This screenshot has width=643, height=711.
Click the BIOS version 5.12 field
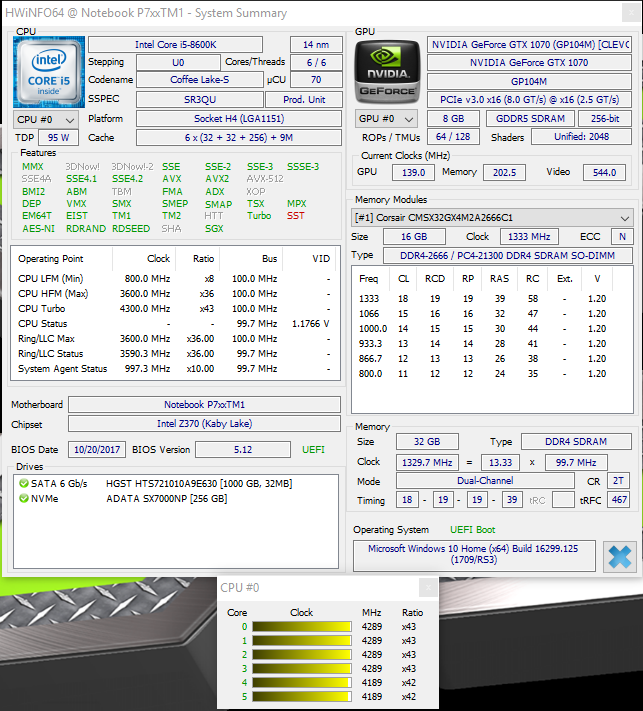(x=243, y=449)
